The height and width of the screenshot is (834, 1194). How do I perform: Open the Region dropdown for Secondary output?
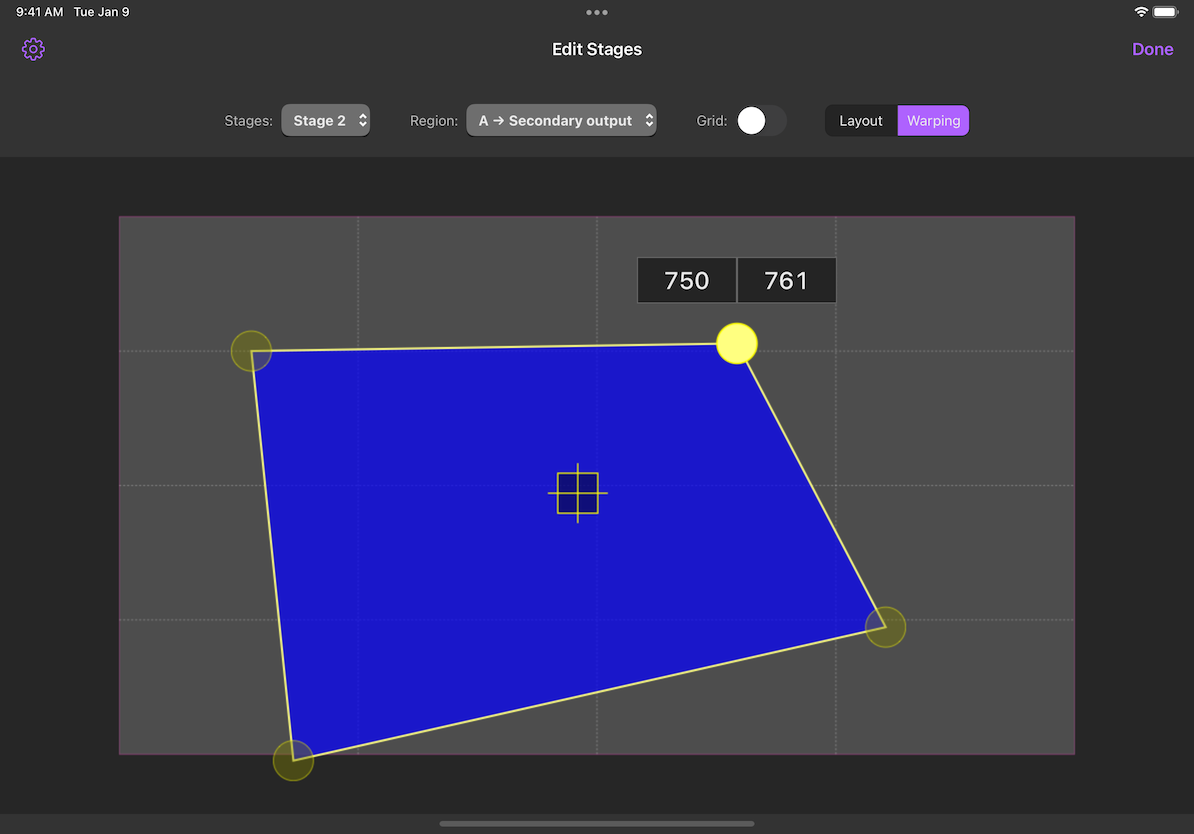click(561, 119)
